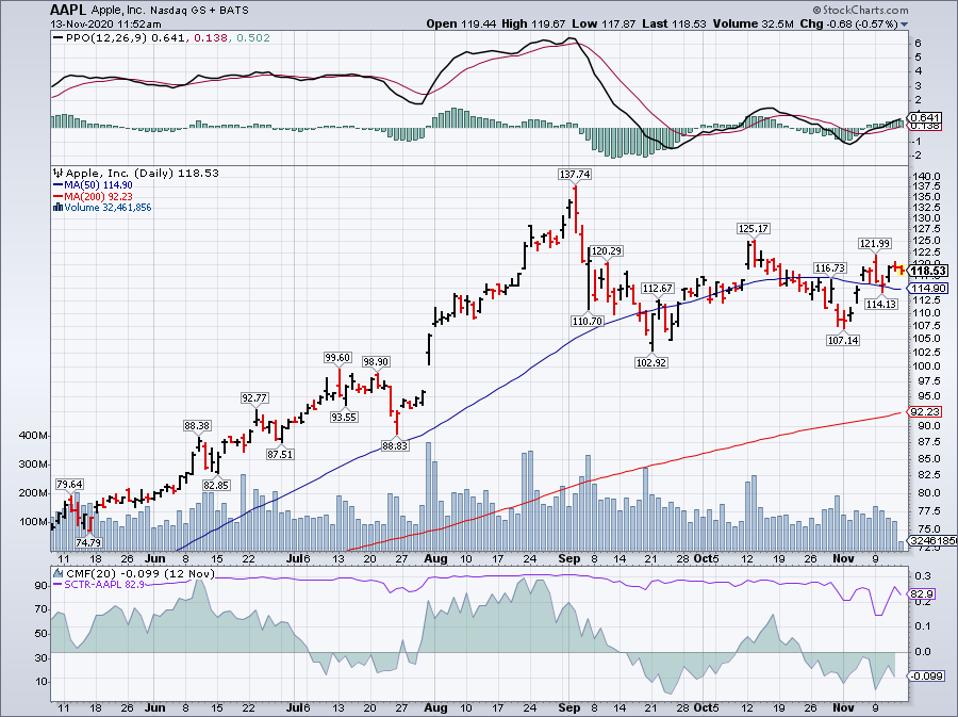This screenshot has width=958, height=717.
Task: Click the blue down arrow beside Chg value
Action: [x=904, y=24]
